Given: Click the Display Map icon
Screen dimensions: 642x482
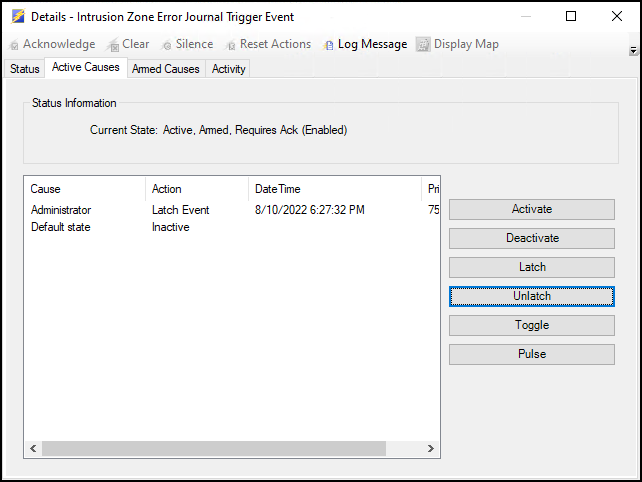Looking at the screenshot, I should [423, 44].
